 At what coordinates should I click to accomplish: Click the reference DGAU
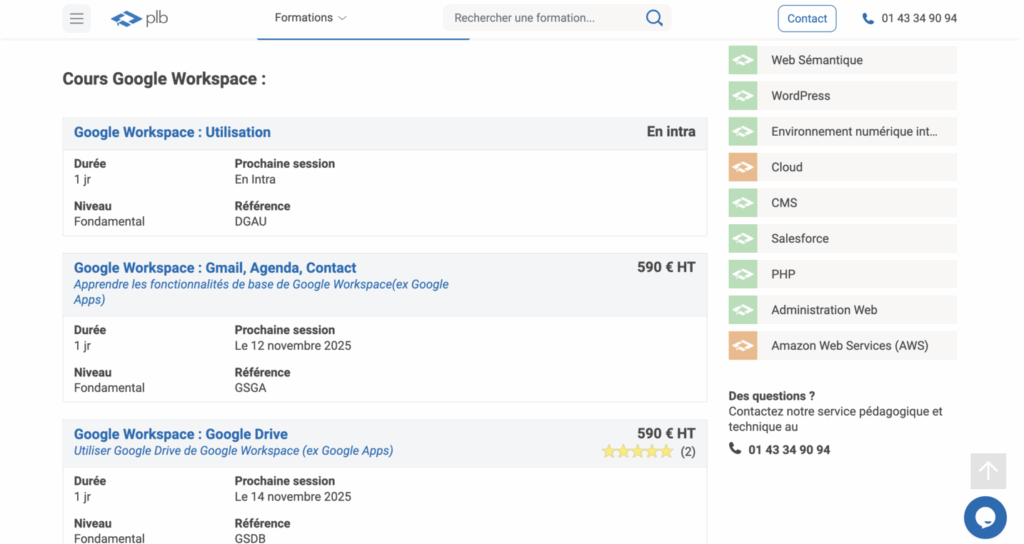pos(250,221)
